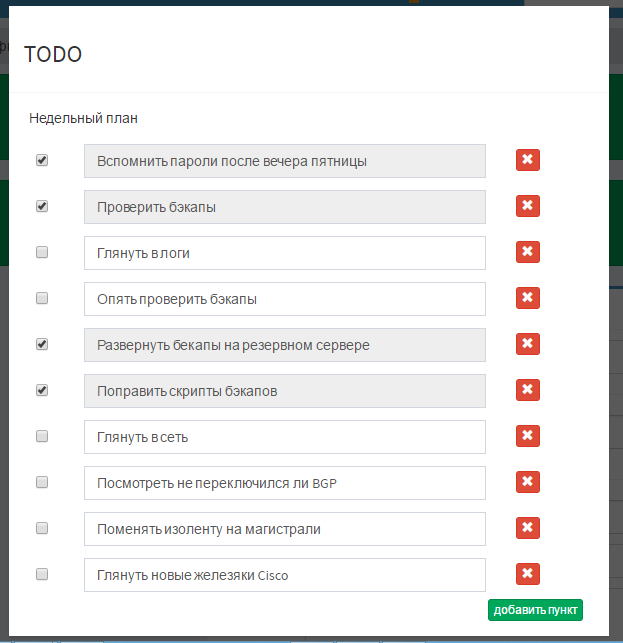Screen dimensions: 623x643
Task: Mark 'Глянуть в логи' as done
Action: pyautogui.click(x=42, y=252)
